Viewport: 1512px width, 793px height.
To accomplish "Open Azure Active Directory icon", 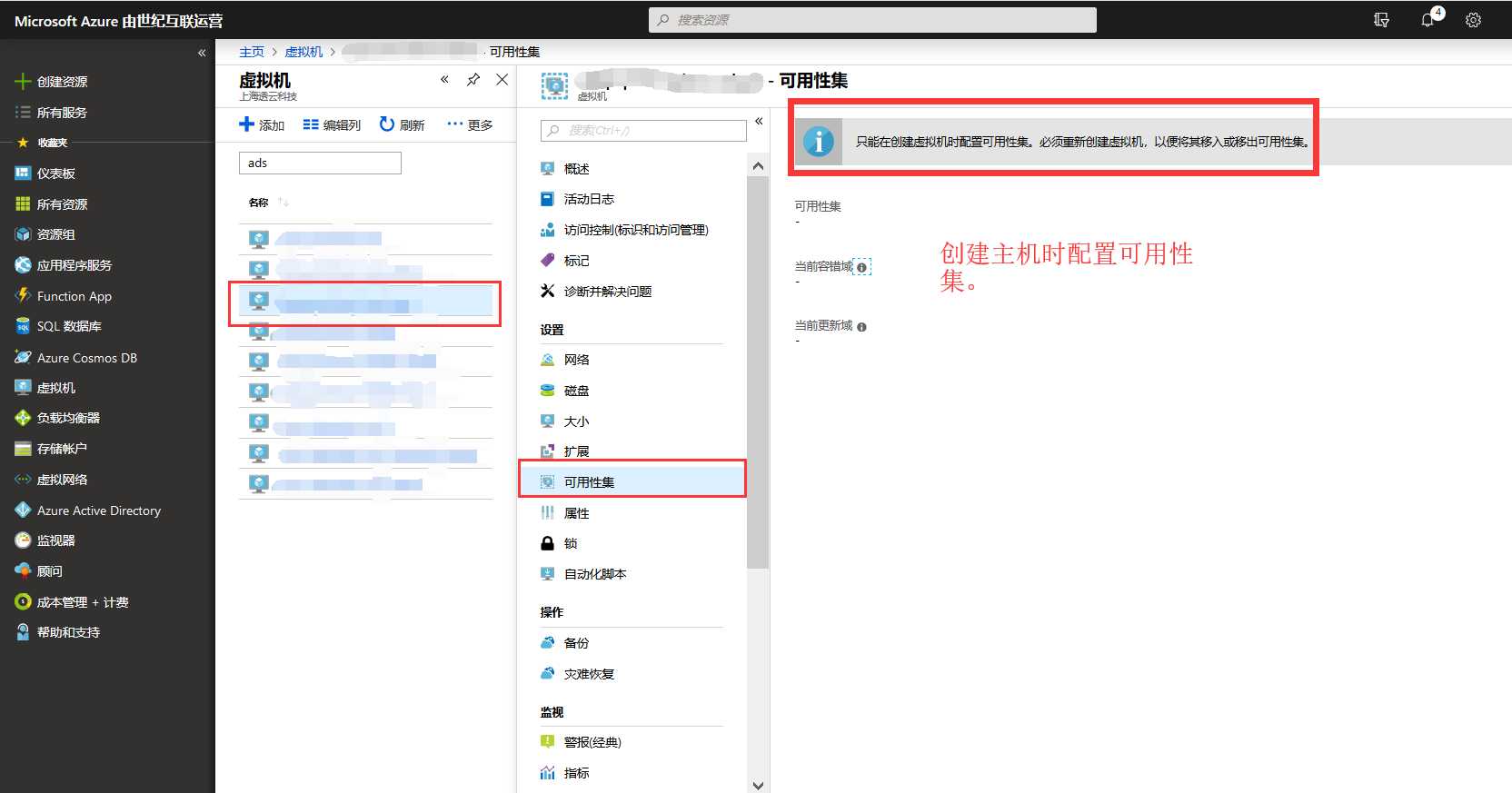I will click(23, 510).
